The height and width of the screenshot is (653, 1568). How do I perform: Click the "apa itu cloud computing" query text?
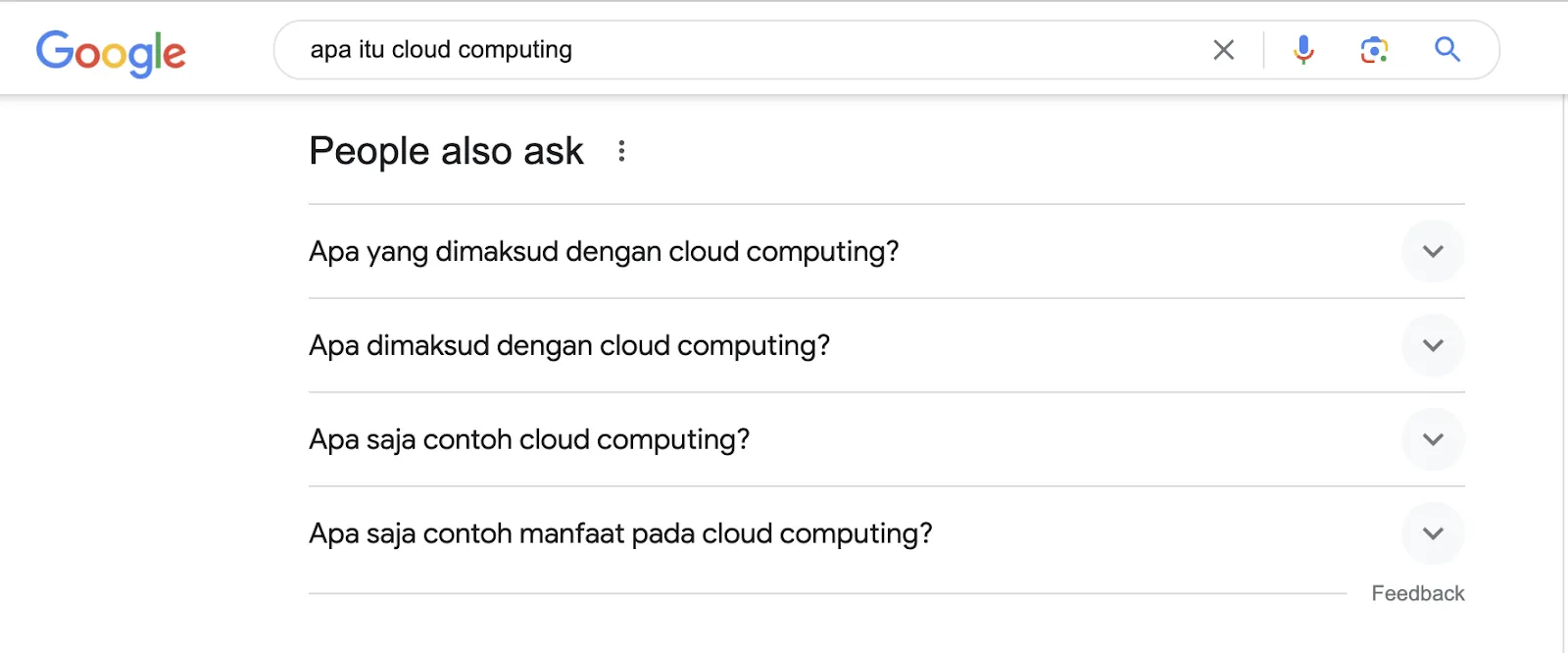[x=441, y=50]
